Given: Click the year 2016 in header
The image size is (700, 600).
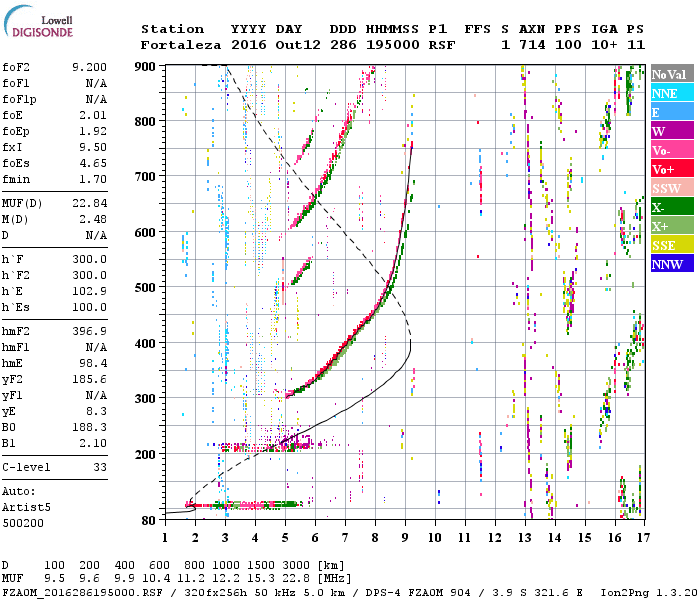Looking at the screenshot, I should [249, 45].
